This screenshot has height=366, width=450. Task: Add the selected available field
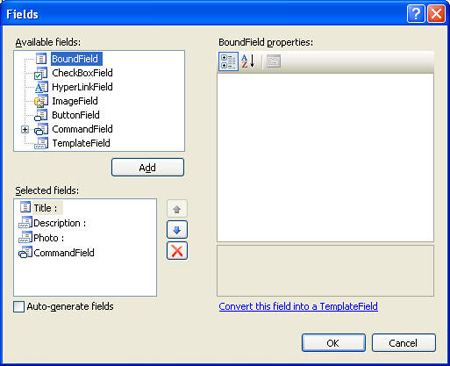point(147,167)
